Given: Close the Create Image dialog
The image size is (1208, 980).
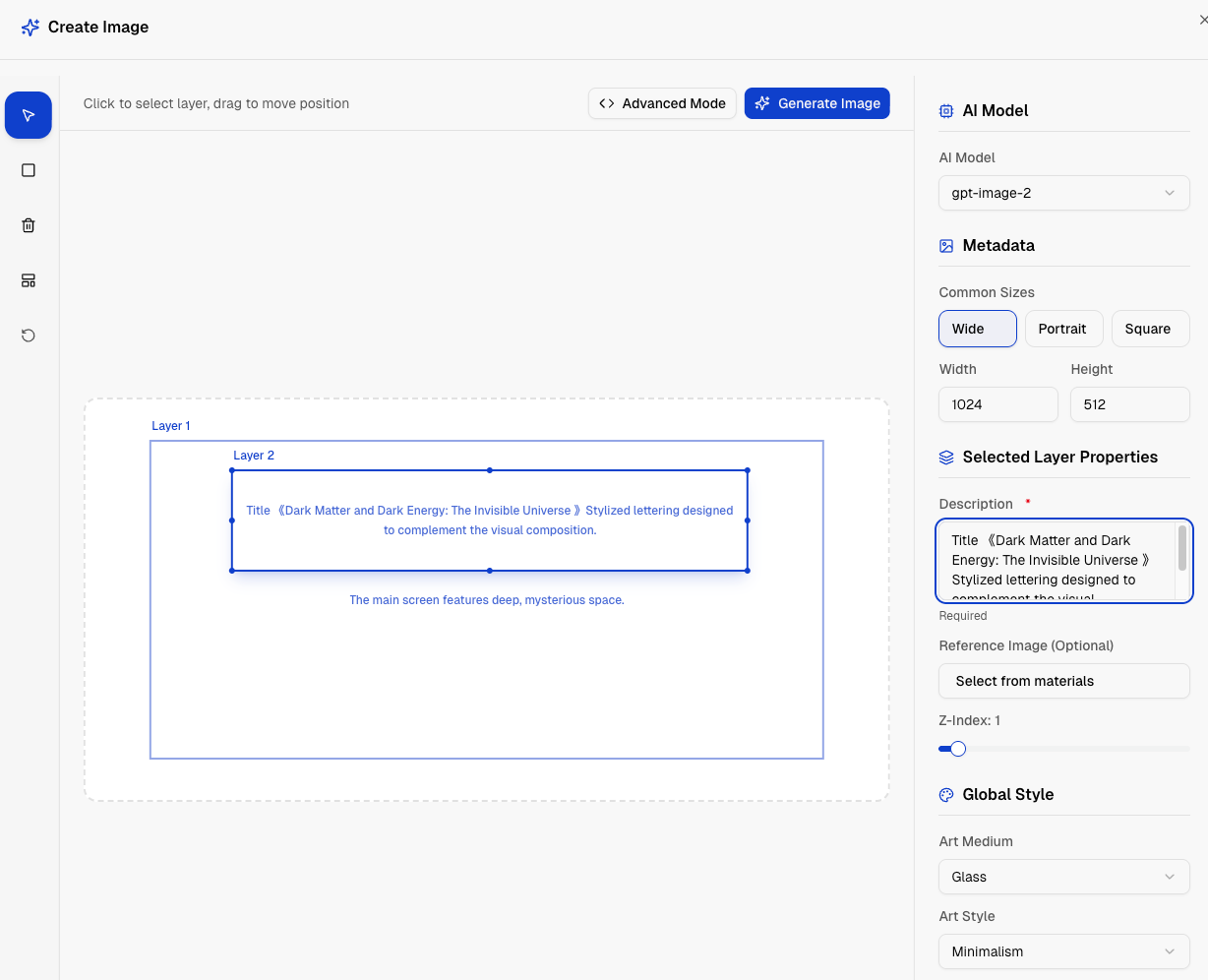Looking at the screenshot, I should (x=1202, y=20).
